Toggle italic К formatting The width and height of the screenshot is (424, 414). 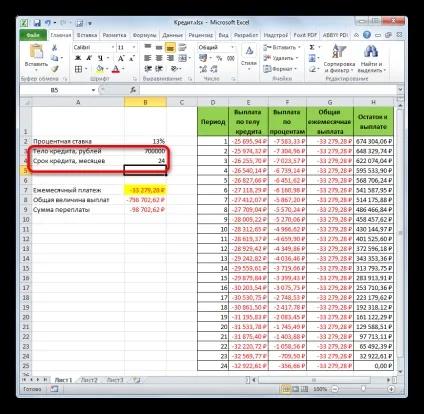(x=89, y=58)
